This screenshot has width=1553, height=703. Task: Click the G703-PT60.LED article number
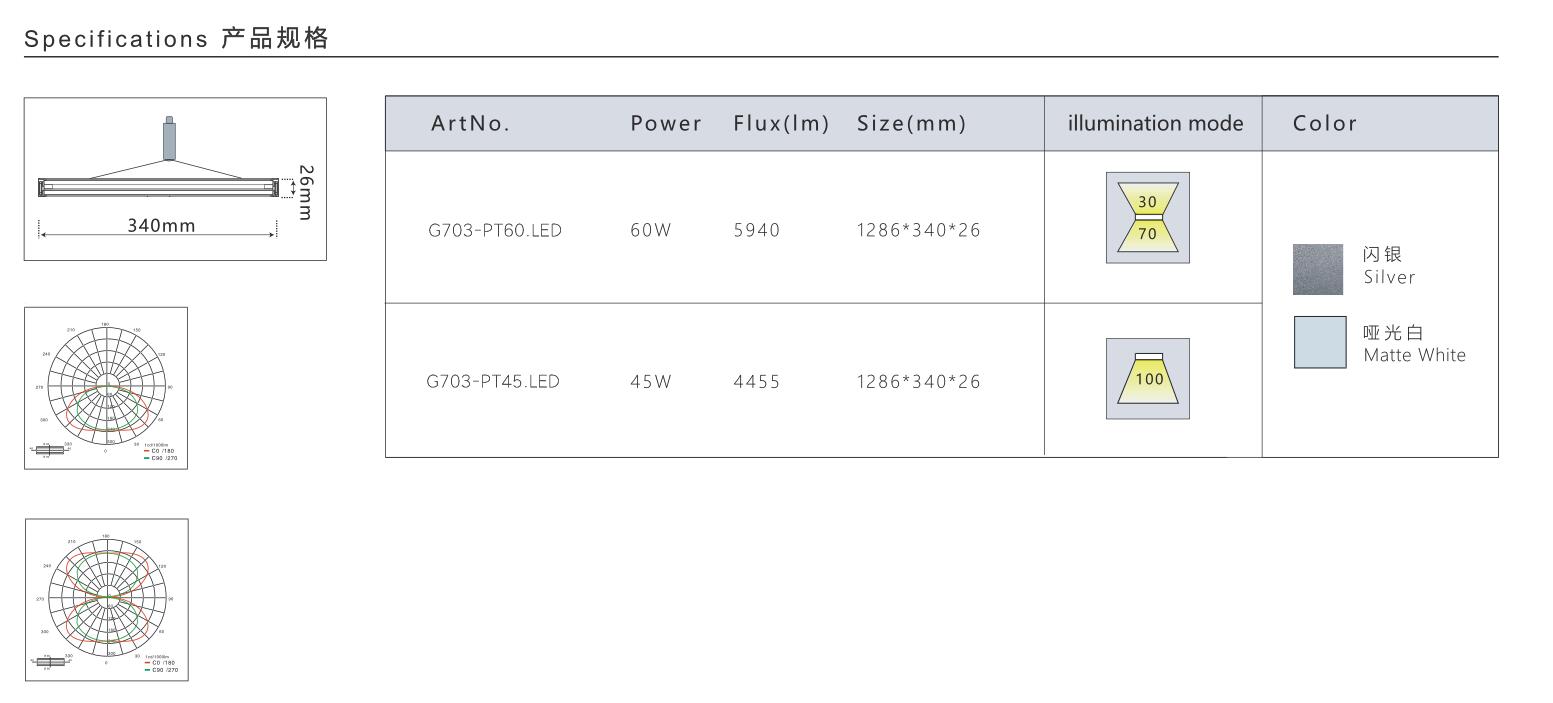tap(494, 231)
